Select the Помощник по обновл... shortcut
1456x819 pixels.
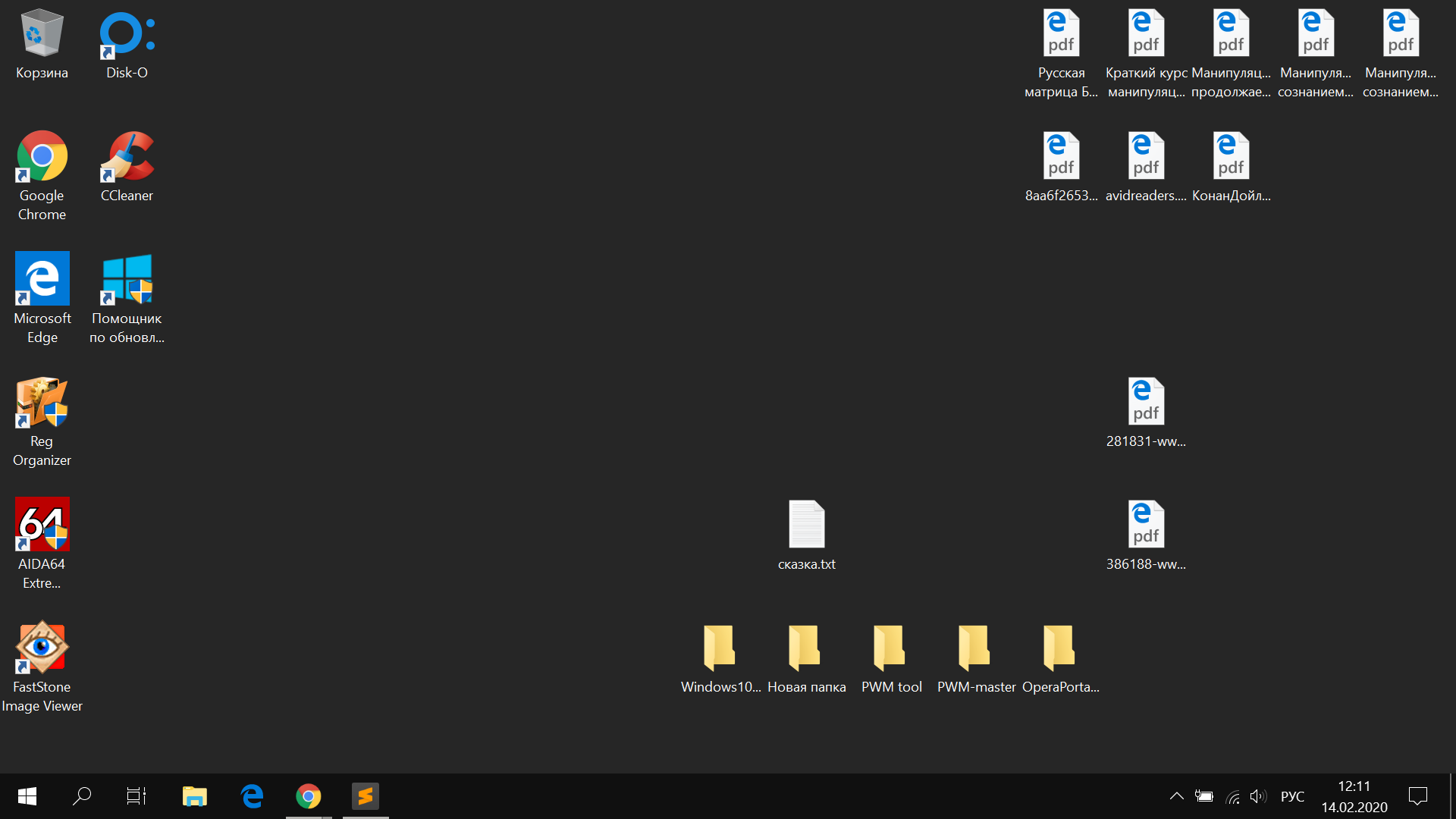pyautogui.click(x=127, y=299)
